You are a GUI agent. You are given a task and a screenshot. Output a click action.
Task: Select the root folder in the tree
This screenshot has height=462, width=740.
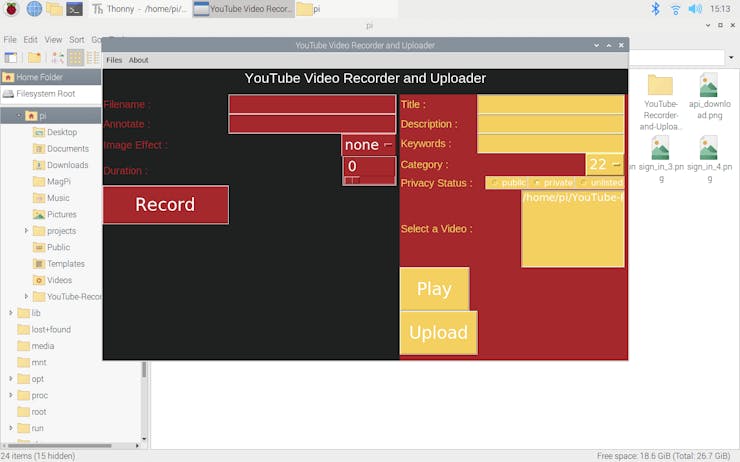coord(32,412)
